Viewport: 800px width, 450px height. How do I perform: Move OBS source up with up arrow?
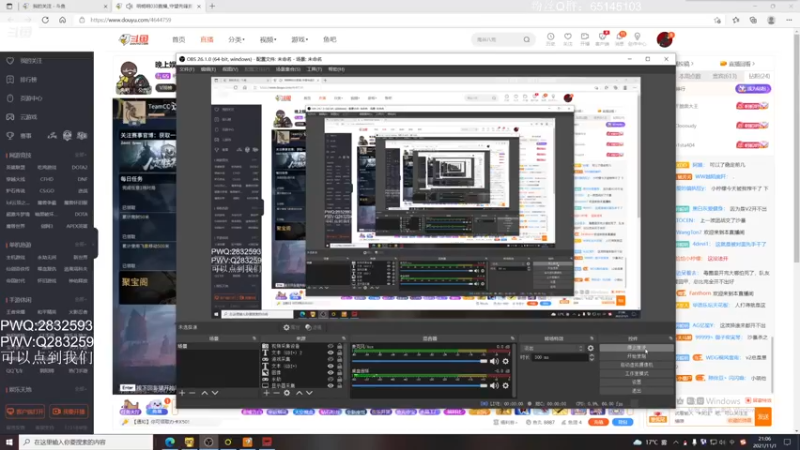pyautogui.click(x=299, y=393)
